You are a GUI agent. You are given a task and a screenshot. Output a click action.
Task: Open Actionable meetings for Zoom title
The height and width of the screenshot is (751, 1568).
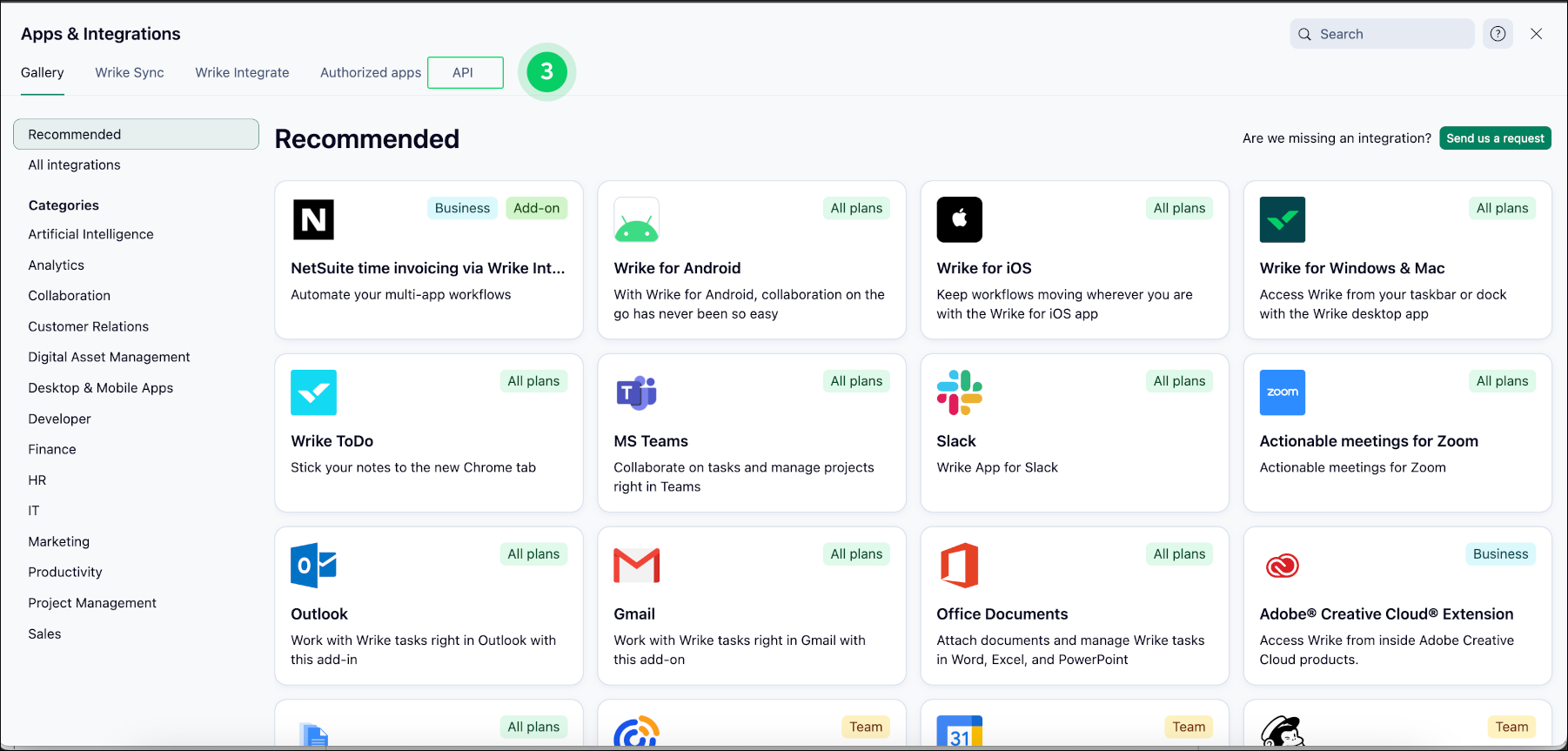click(x=1369, y=441)
